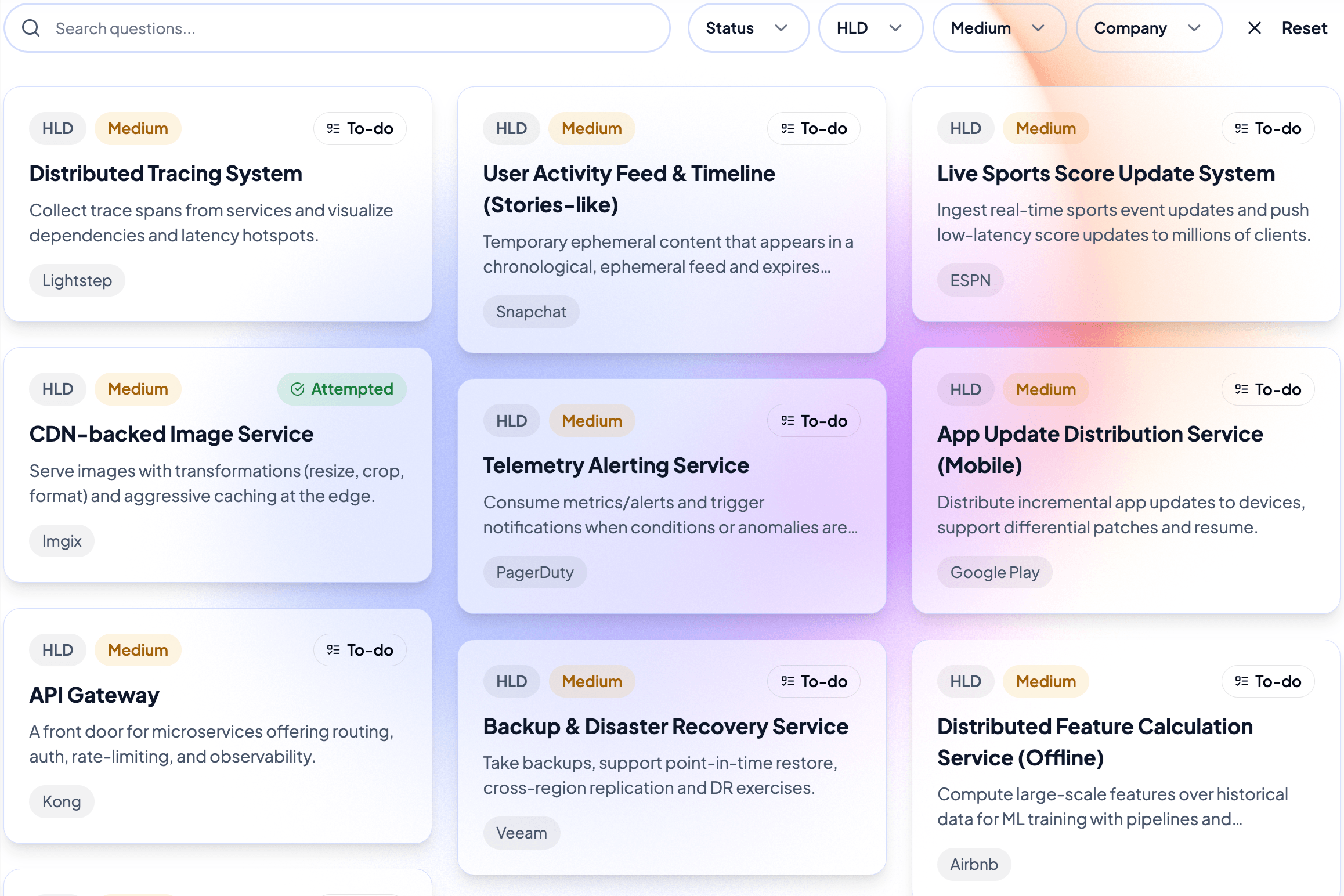Toggle the HLD badge on User Activity Feed card
The height and width of the screenshot is (896, 1344).
coord(511,128)
